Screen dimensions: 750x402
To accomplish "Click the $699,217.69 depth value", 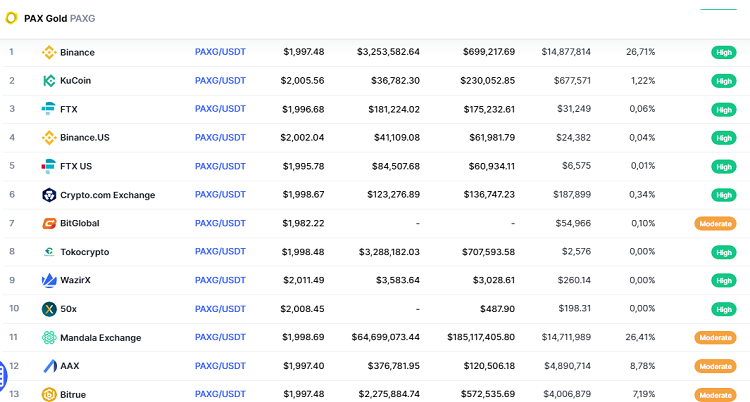I will (x=489, y=52).
